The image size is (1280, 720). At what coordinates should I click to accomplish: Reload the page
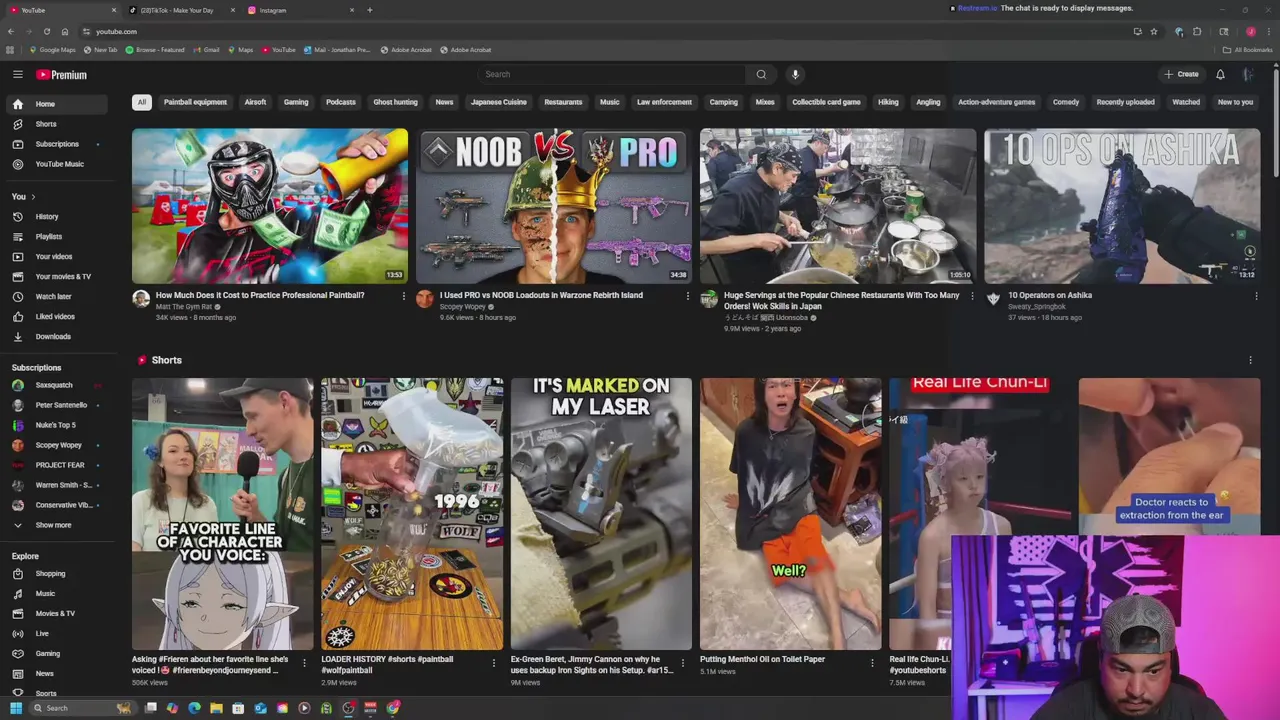46,31
